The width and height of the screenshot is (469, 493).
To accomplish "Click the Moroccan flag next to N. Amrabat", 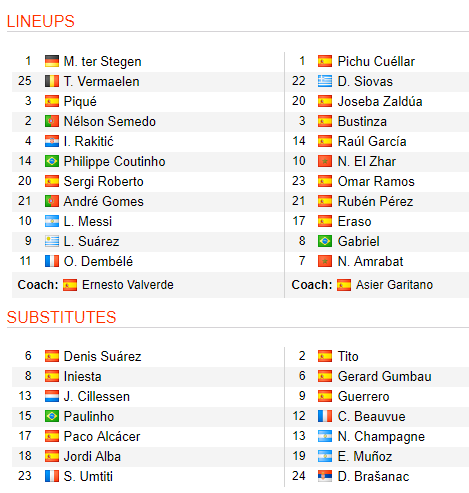I will pyautogui.click(x=325, y=261).
